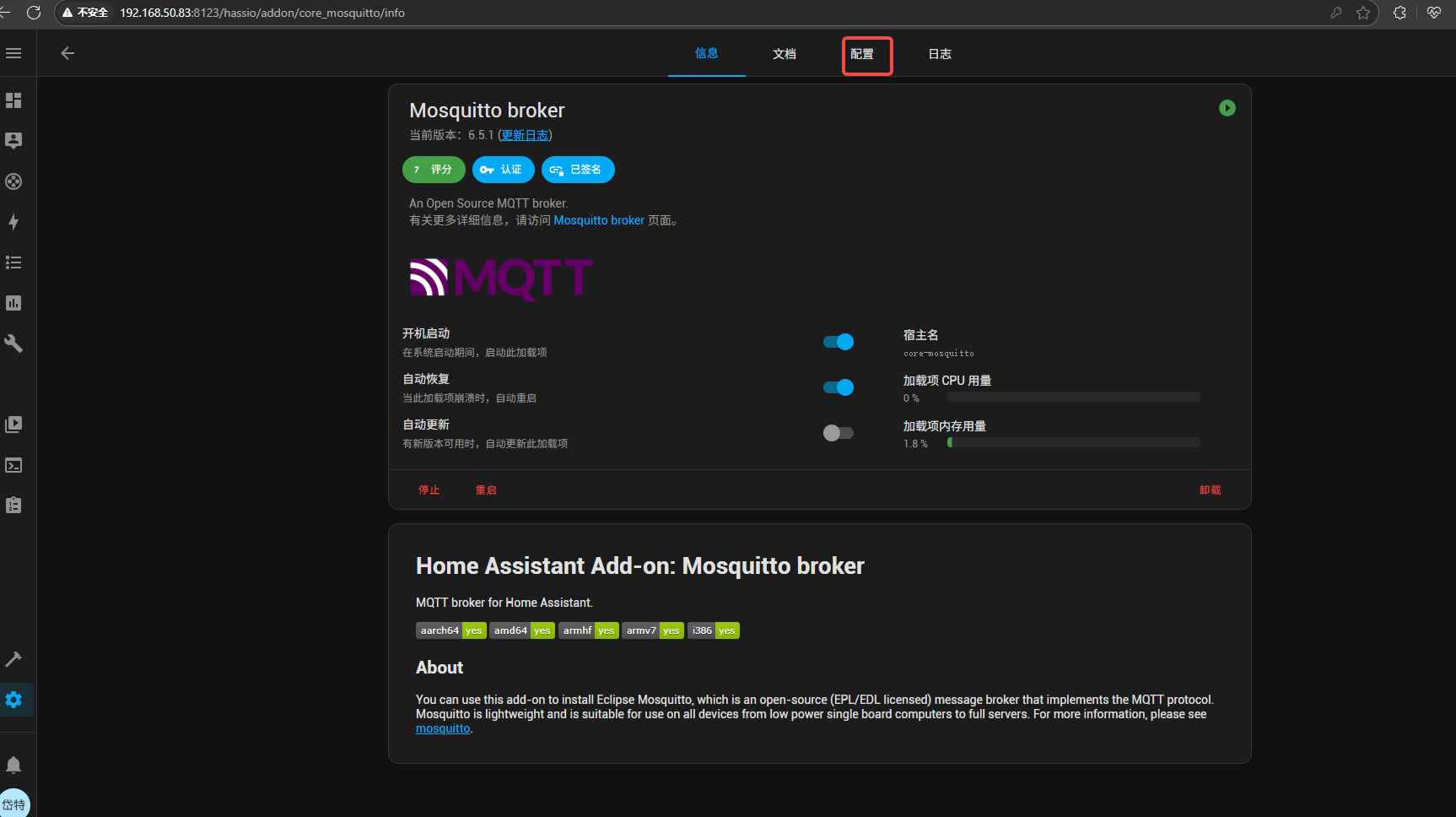Go back using the left arrow

(x=67, y=53)
